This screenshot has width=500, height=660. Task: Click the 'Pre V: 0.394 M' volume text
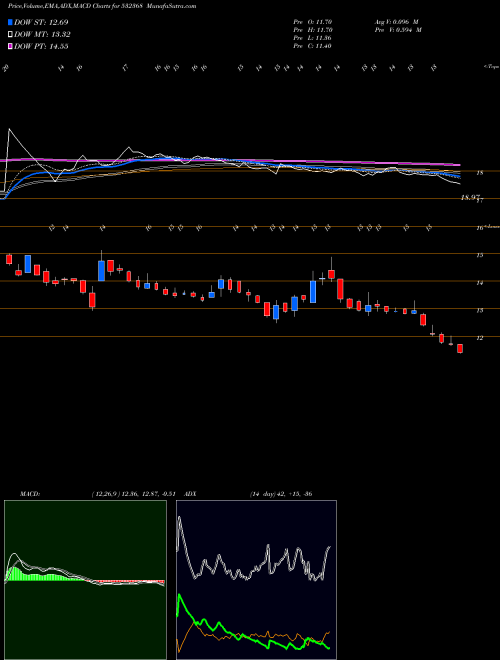399,30
